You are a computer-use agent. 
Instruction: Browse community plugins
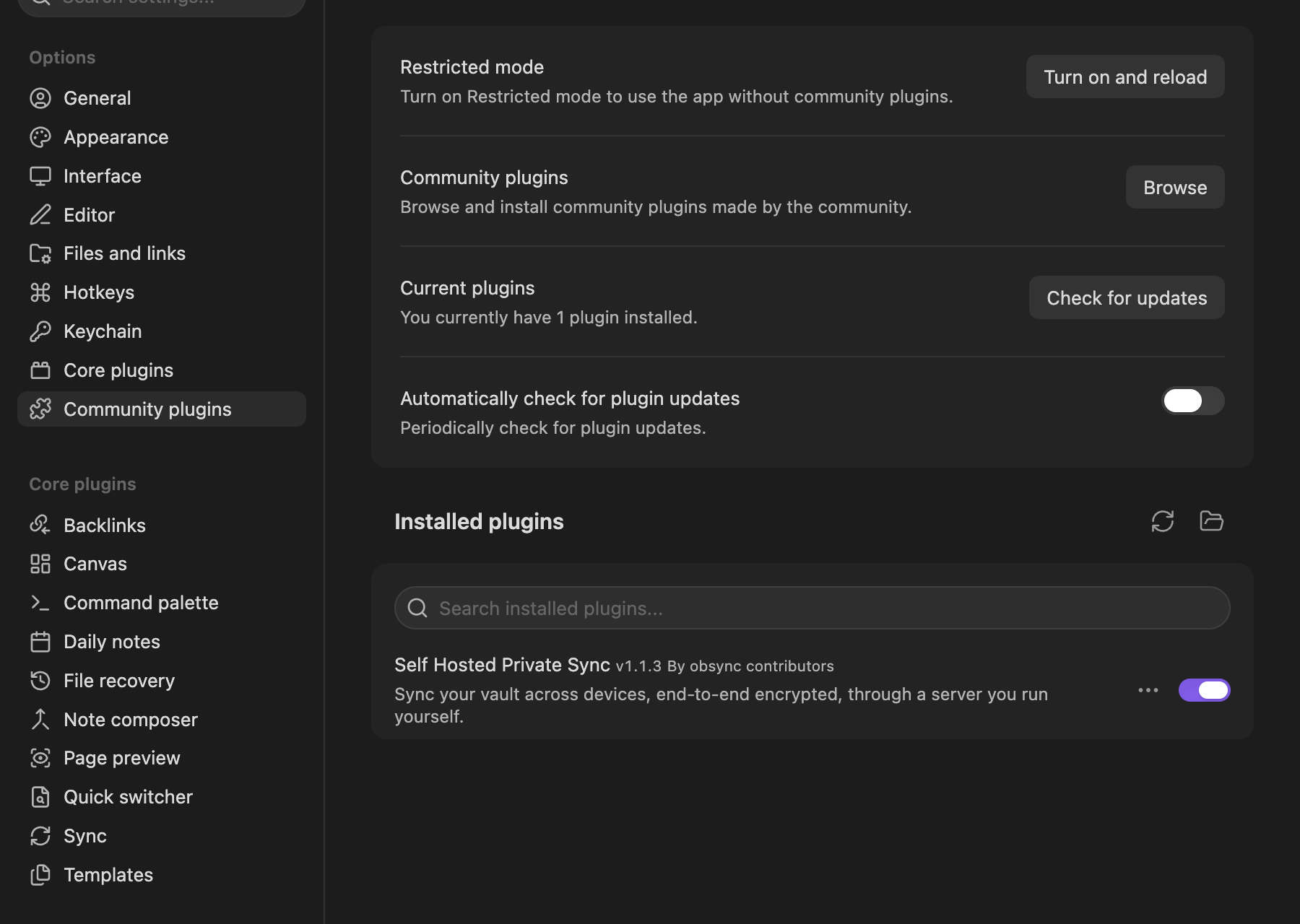click(x=1175, y=187)
